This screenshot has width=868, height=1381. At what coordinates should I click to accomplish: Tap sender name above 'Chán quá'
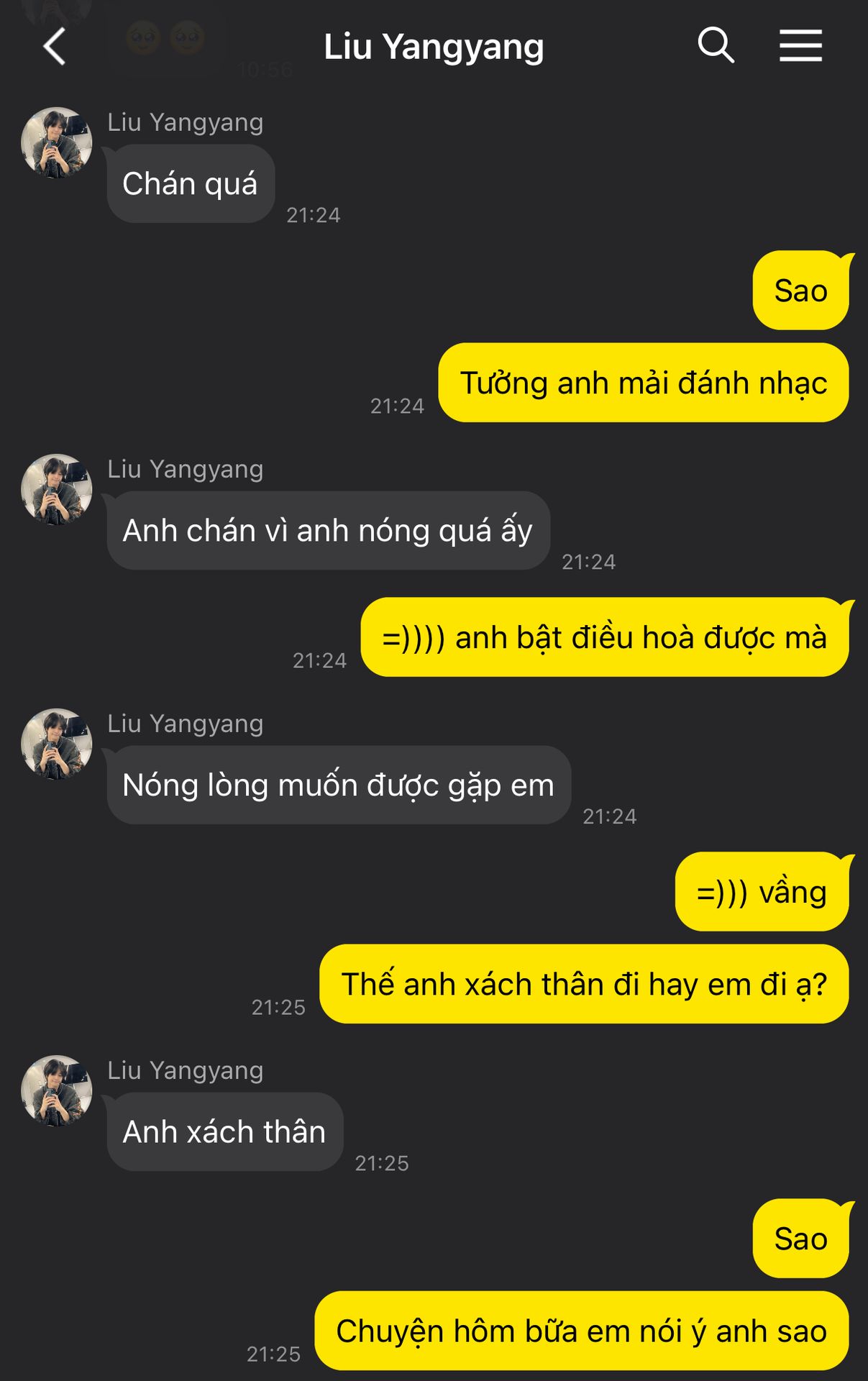[x=186, y=122]
